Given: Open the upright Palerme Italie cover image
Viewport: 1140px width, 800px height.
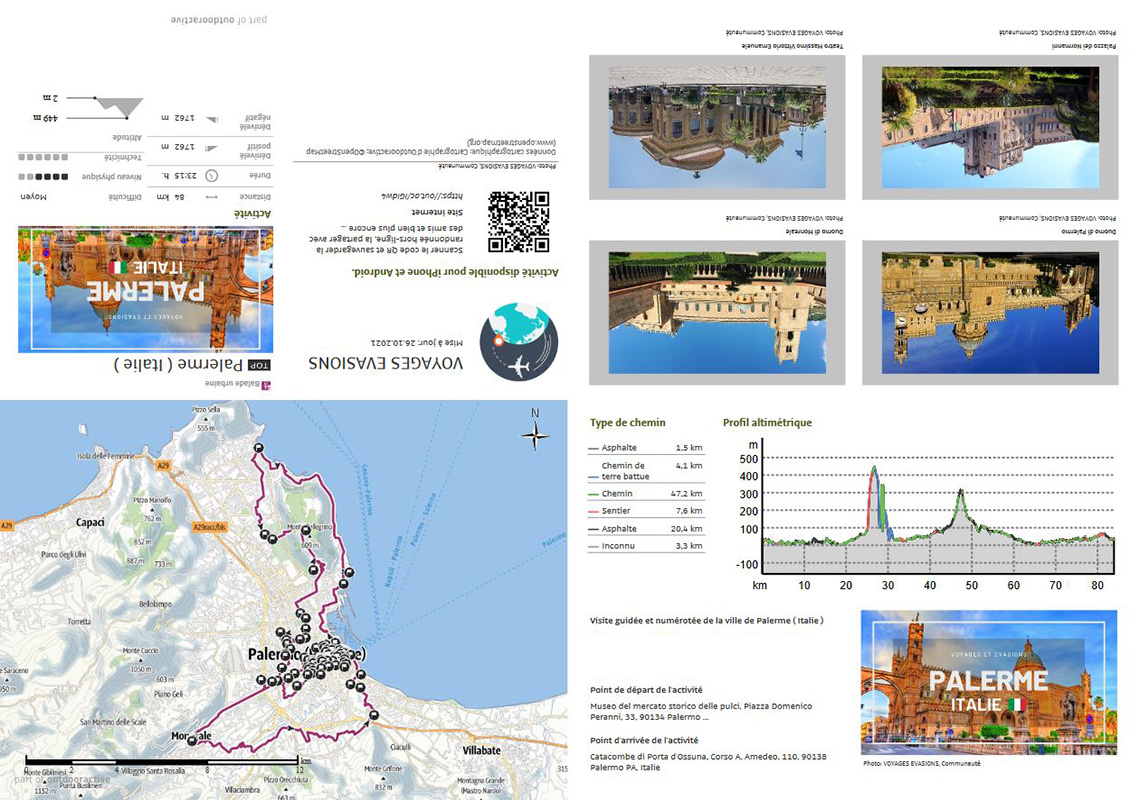Looking at the screenshot, I should pos(989,682).
